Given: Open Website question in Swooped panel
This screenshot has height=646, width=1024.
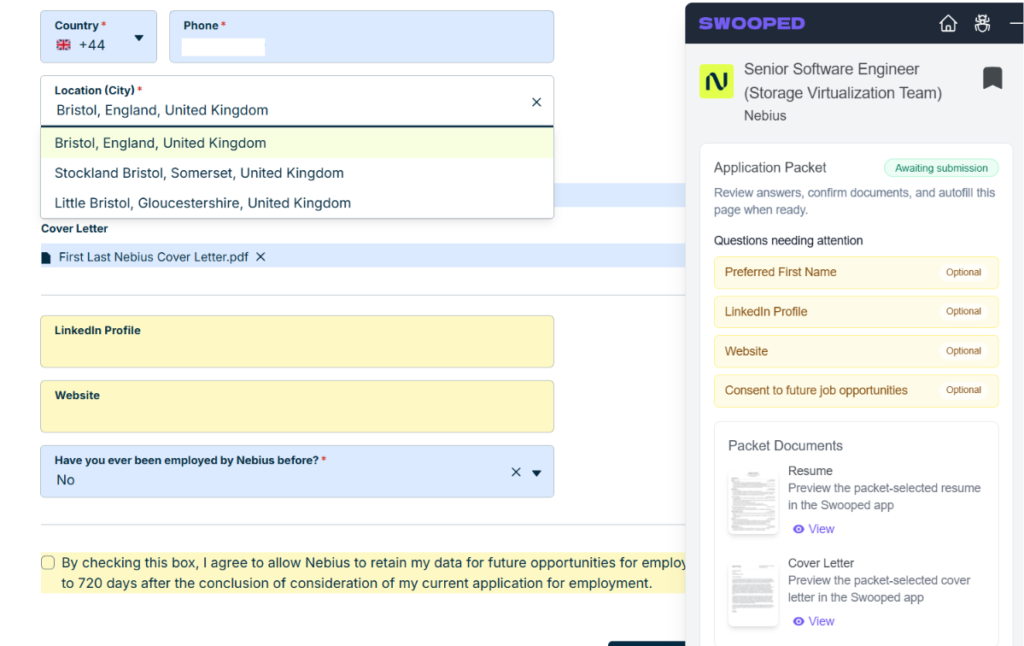Looking at the screenshot, I should coord(856,351).
